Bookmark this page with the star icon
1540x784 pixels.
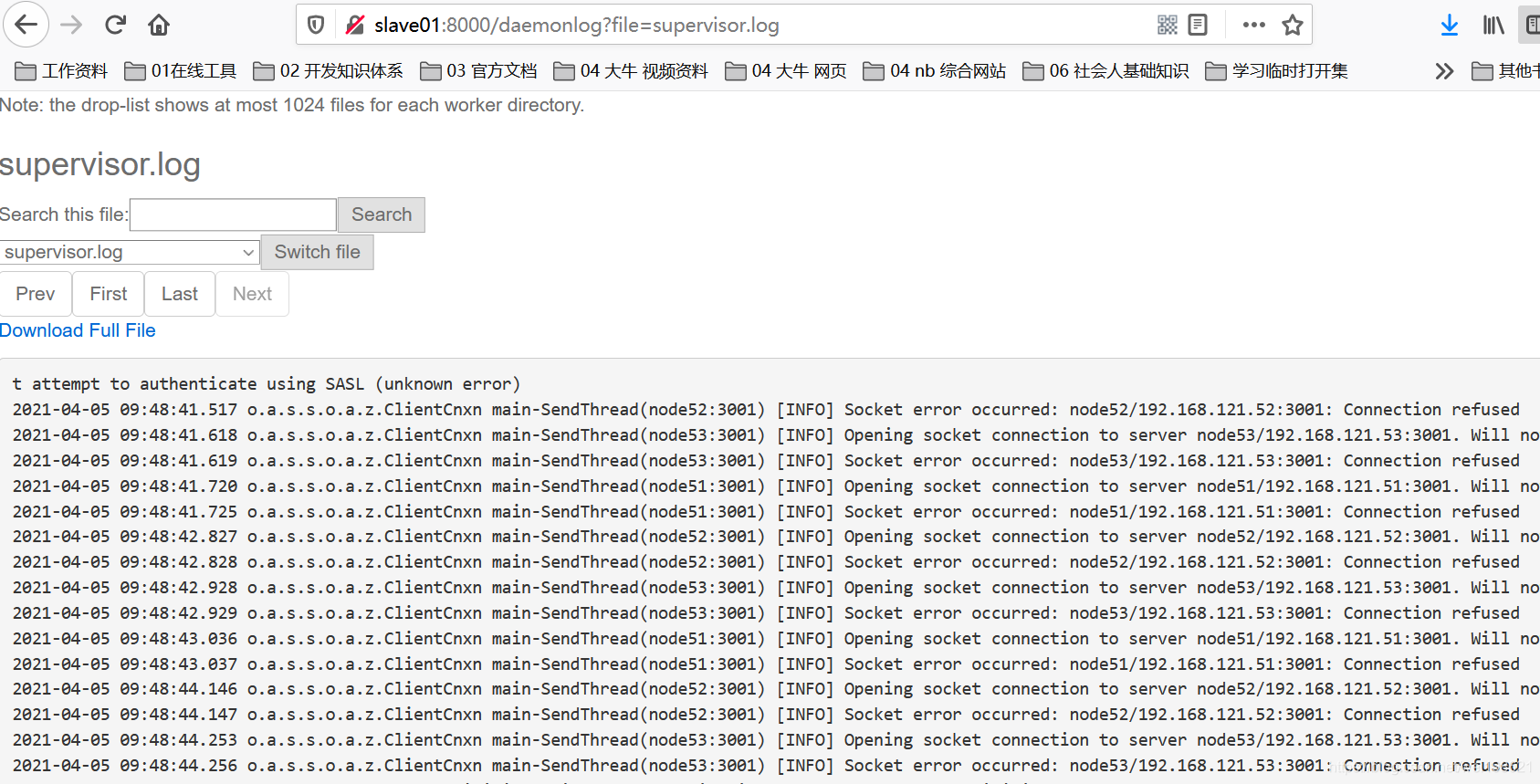(1293, 25)
